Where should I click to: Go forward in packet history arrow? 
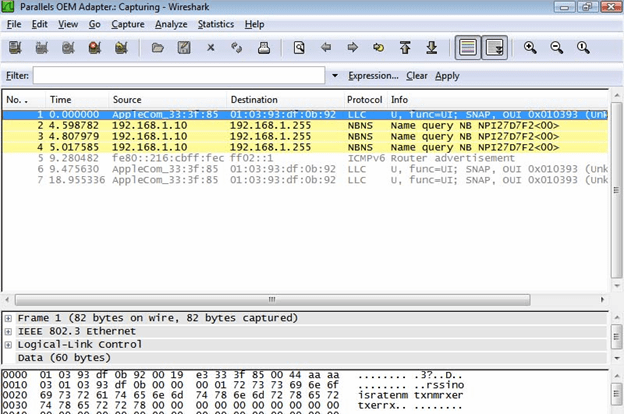tap(352, 48)
